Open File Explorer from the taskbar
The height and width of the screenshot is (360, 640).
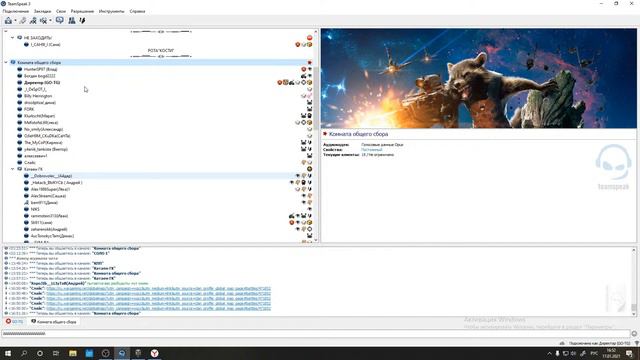point(73,353)
